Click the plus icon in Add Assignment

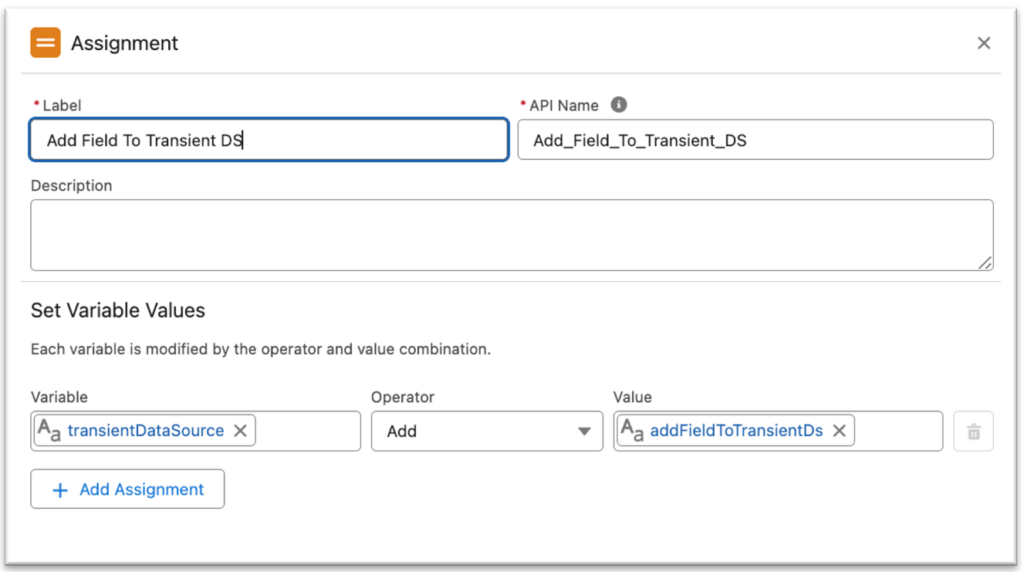[x=60, y=490]
